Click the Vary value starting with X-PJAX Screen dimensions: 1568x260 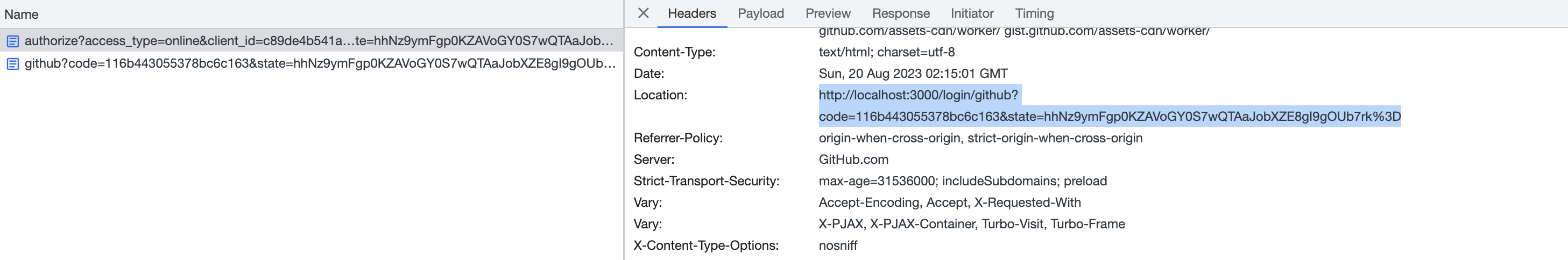[x=971, y=224]
